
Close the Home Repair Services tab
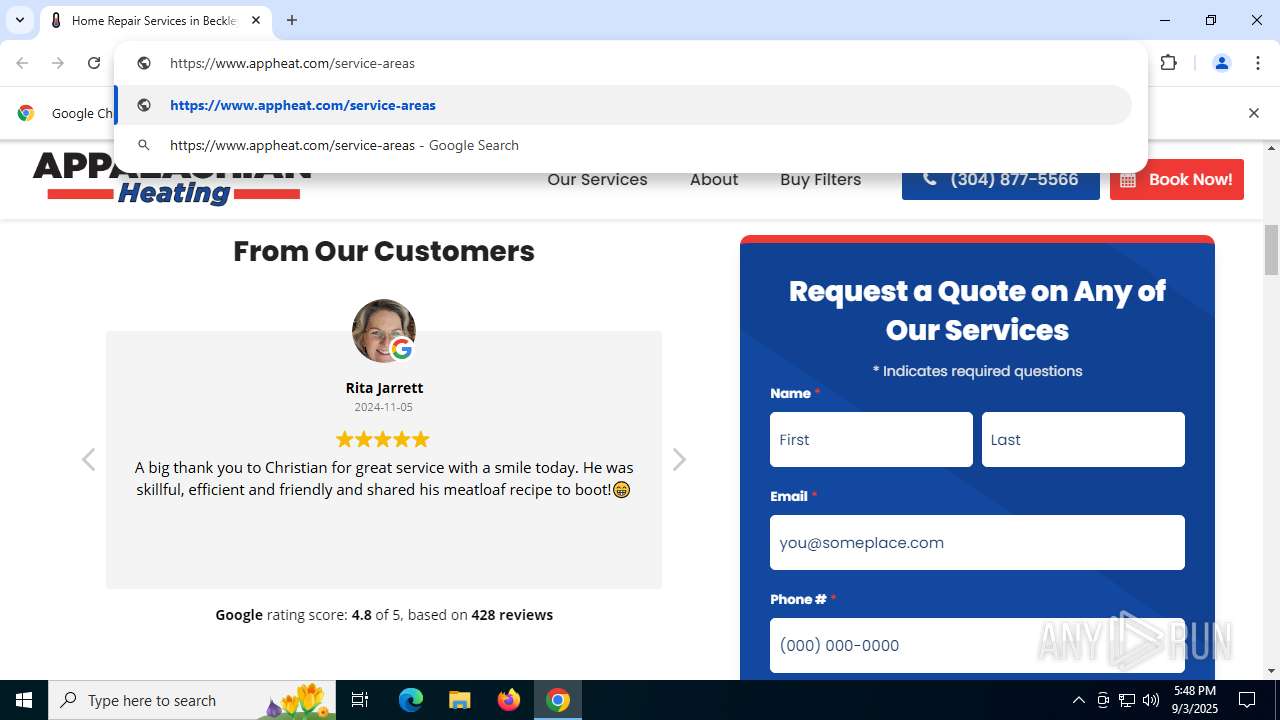(x=256, y=20)
